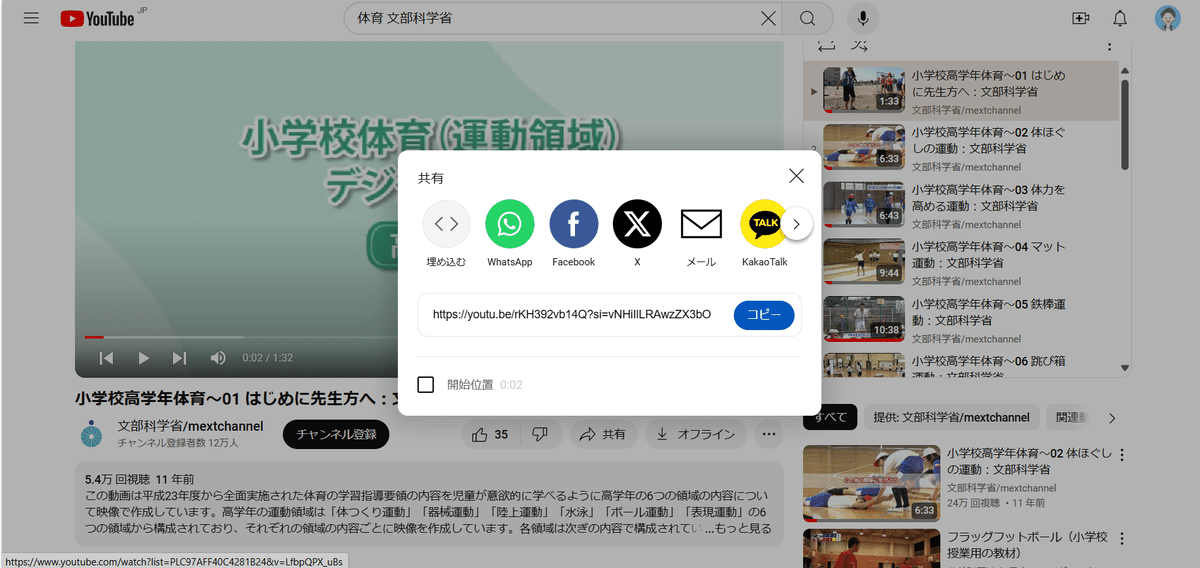1200x568 pixels.
Task: Expand description with もっと見る
Action: (745, 528)
